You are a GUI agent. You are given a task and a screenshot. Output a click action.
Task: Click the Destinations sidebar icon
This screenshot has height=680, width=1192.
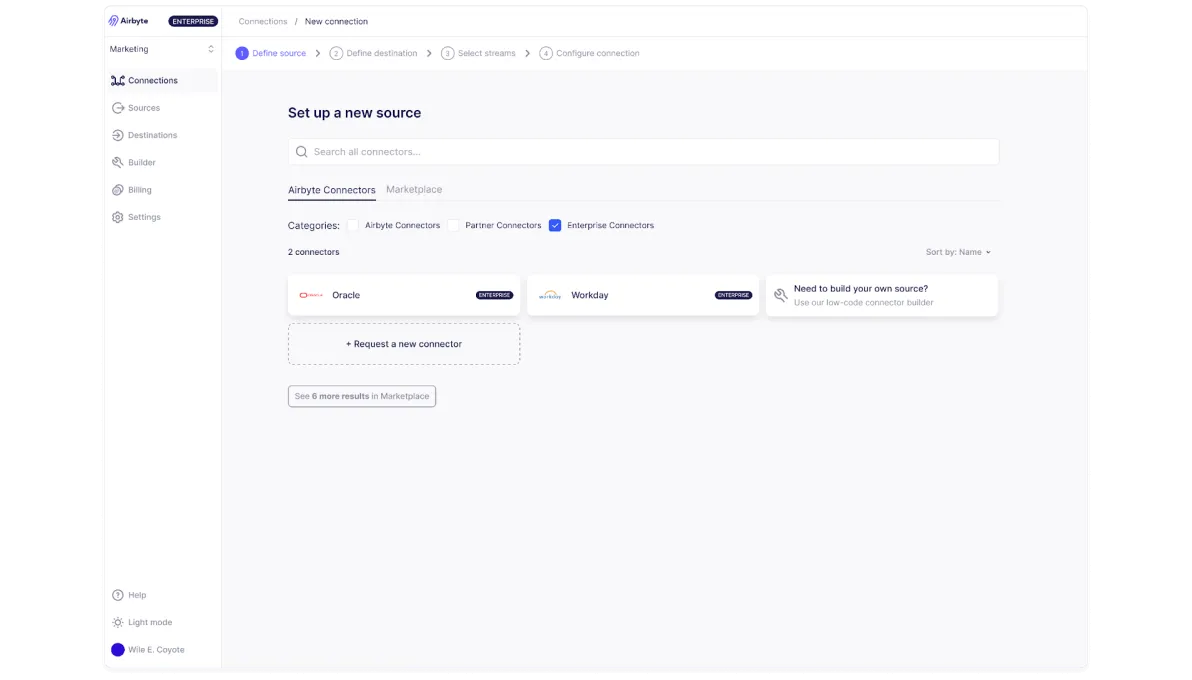pos(118,135)
